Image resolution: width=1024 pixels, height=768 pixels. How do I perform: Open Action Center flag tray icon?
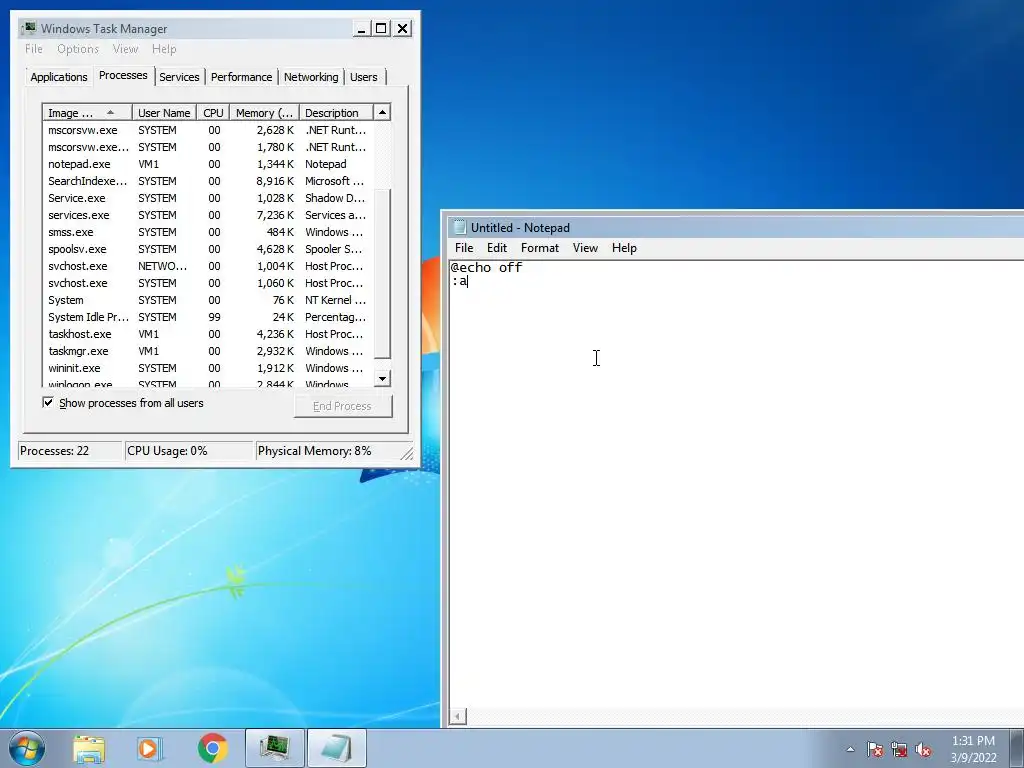(x=874, y=750)
